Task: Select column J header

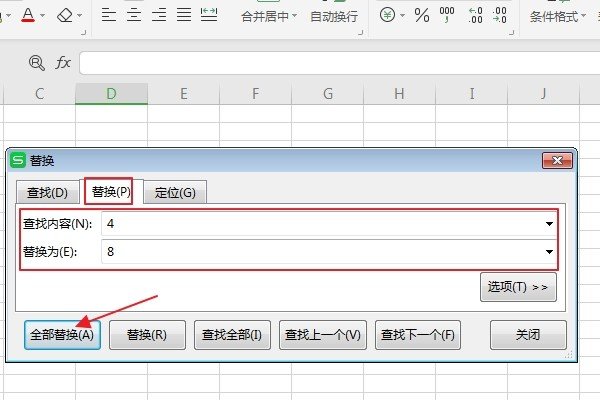Action: [543, 94]
